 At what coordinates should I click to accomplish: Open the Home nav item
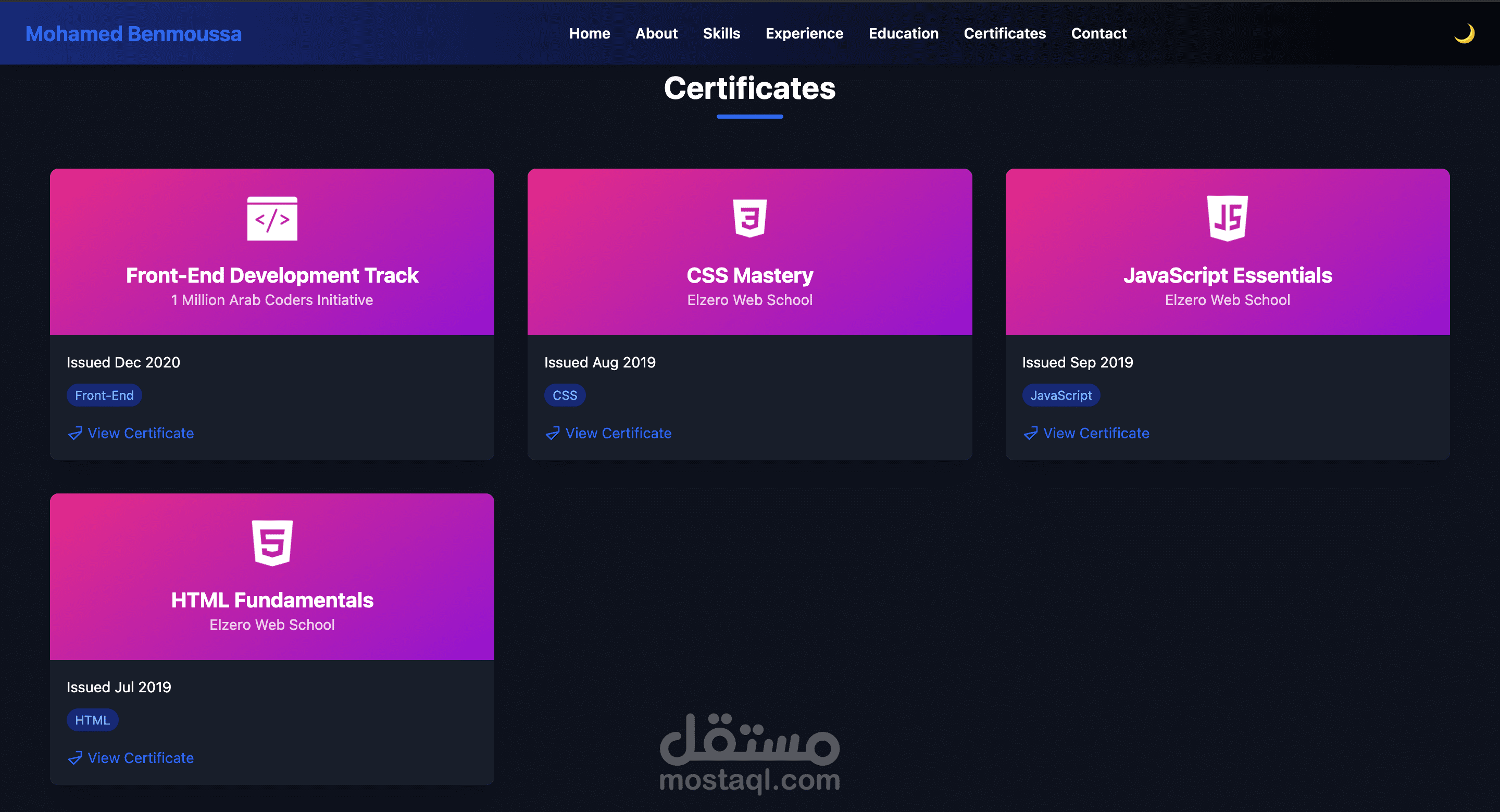[589, 33]
